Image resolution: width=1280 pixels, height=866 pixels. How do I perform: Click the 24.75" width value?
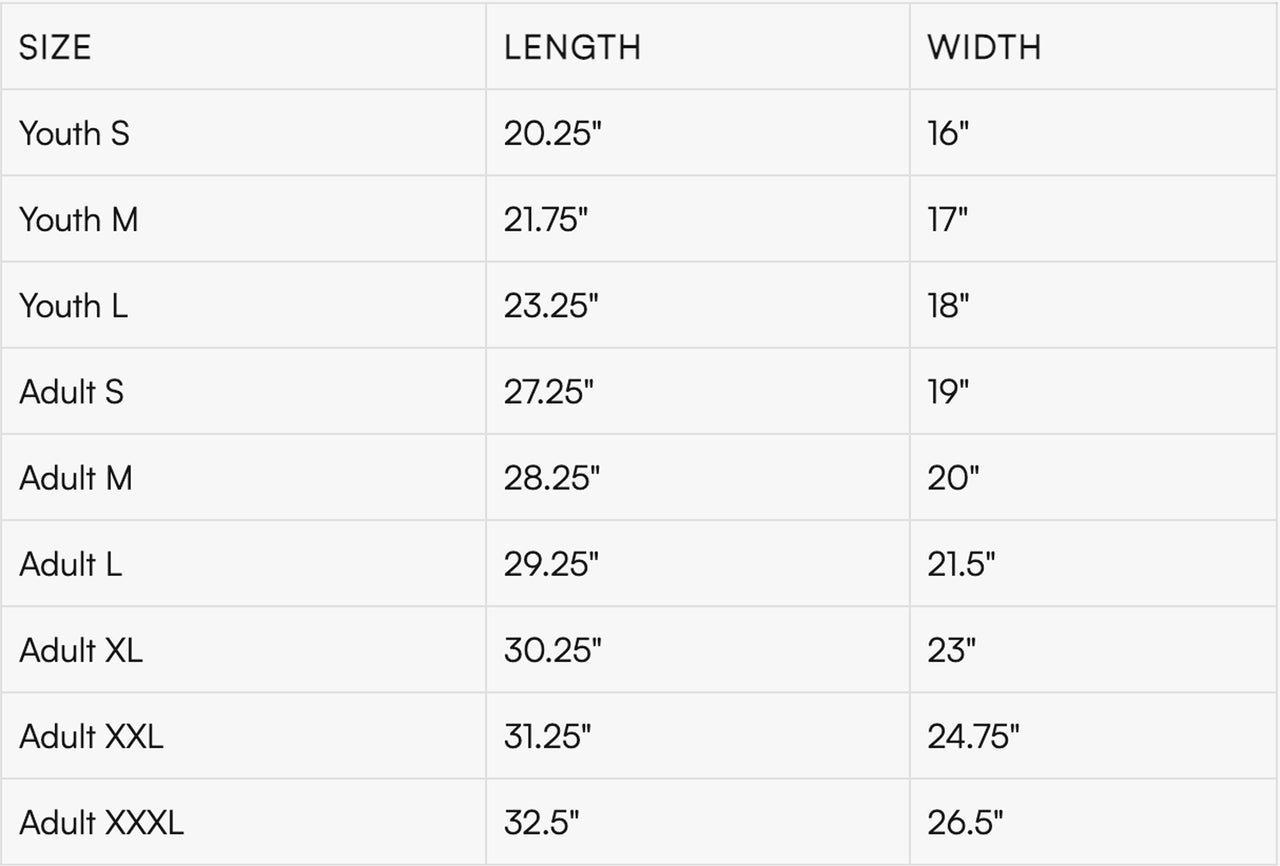973,736
